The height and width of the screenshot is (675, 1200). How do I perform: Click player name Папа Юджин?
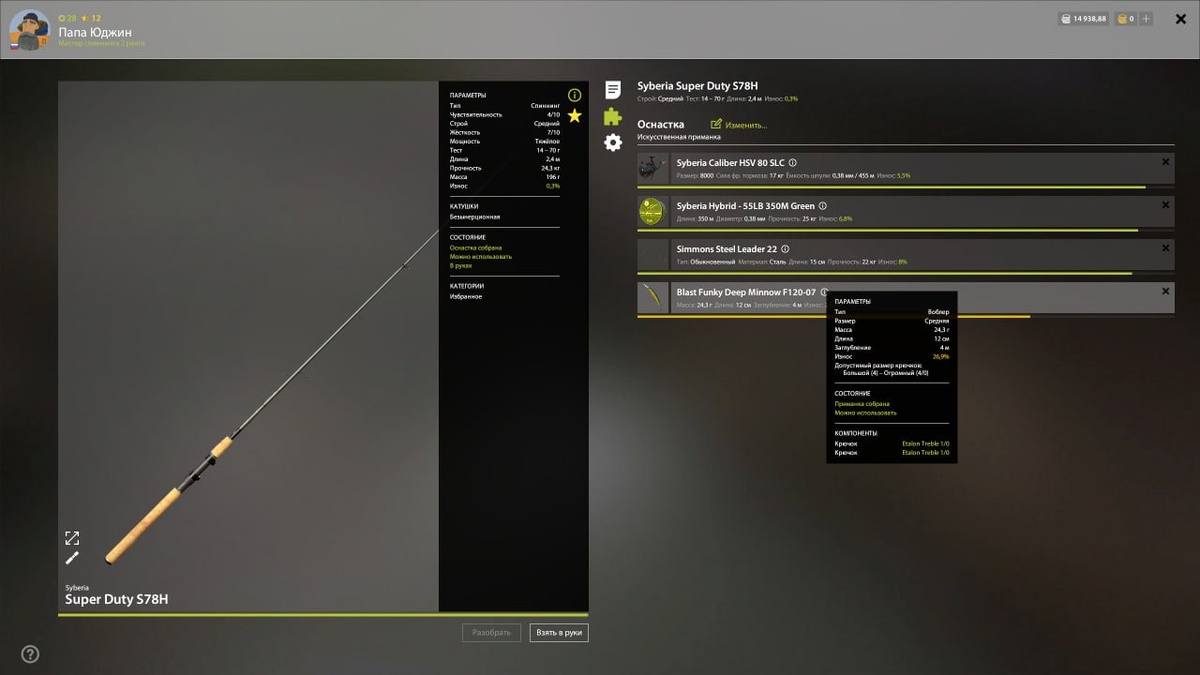tap(93, 31)
